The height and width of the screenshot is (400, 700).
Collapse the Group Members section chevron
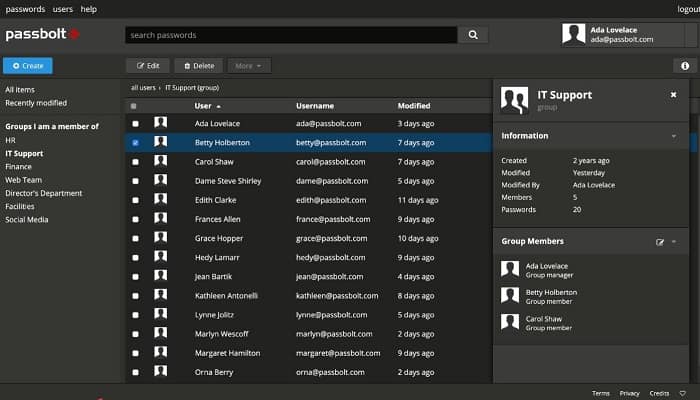point(674,242)
